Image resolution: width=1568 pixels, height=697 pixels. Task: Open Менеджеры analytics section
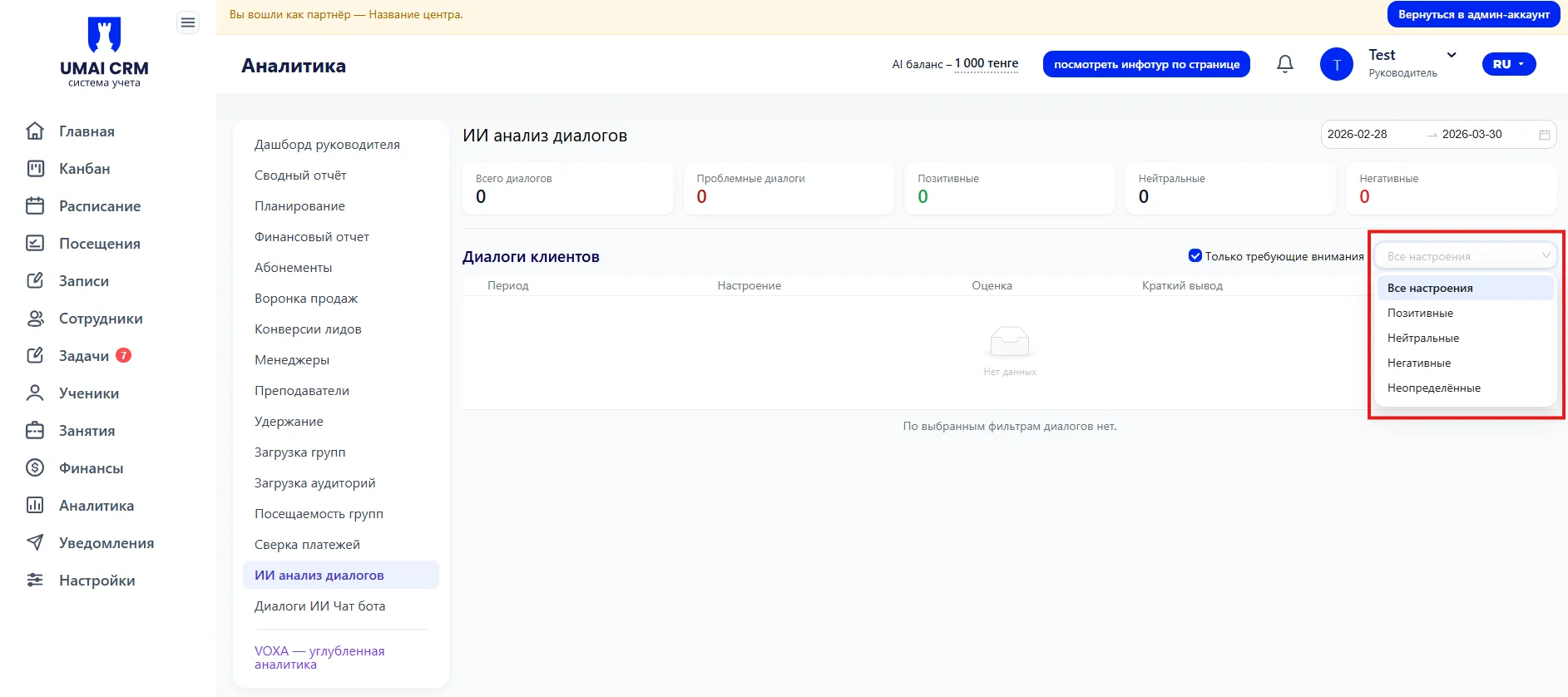(x=292, y=360)
